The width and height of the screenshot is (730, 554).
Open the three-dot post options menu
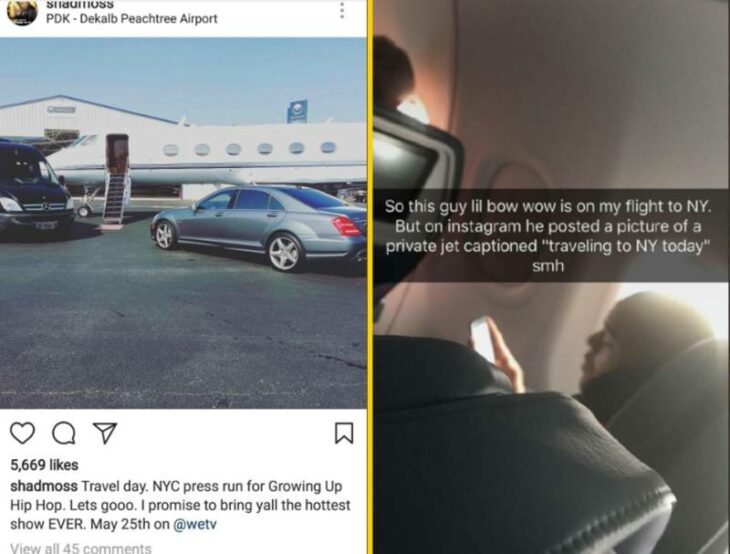click(x=342, y=10)
